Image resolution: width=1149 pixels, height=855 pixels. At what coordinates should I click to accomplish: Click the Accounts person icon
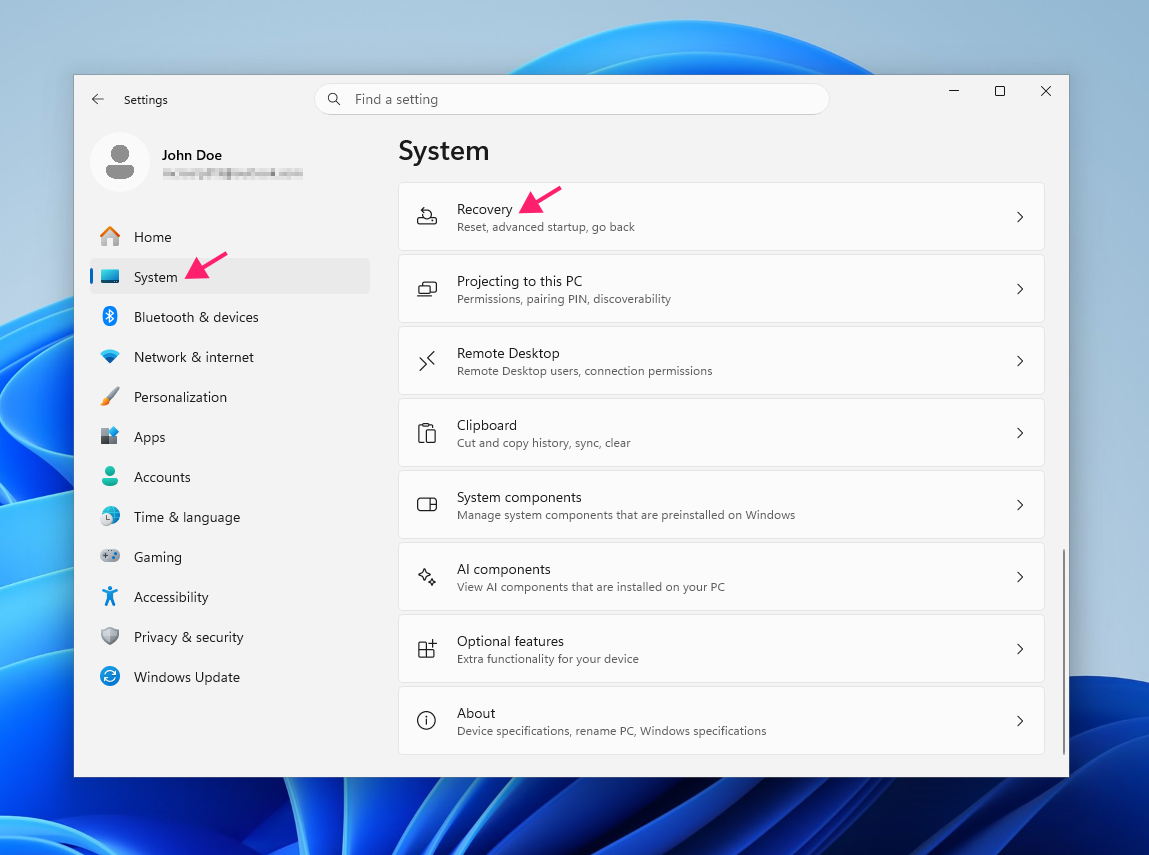(110, 476)
